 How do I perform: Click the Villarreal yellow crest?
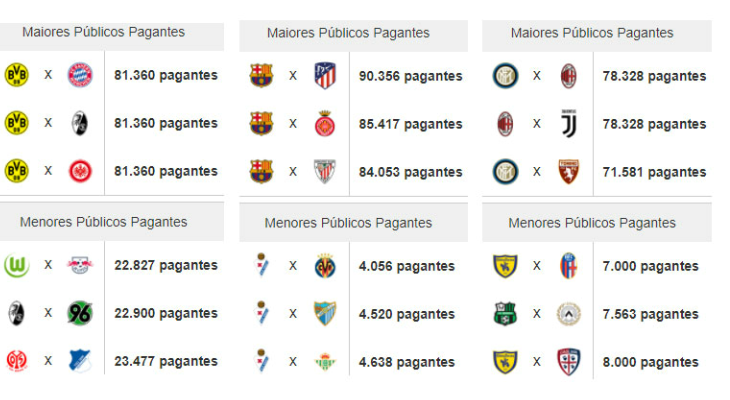pos(325,266)
